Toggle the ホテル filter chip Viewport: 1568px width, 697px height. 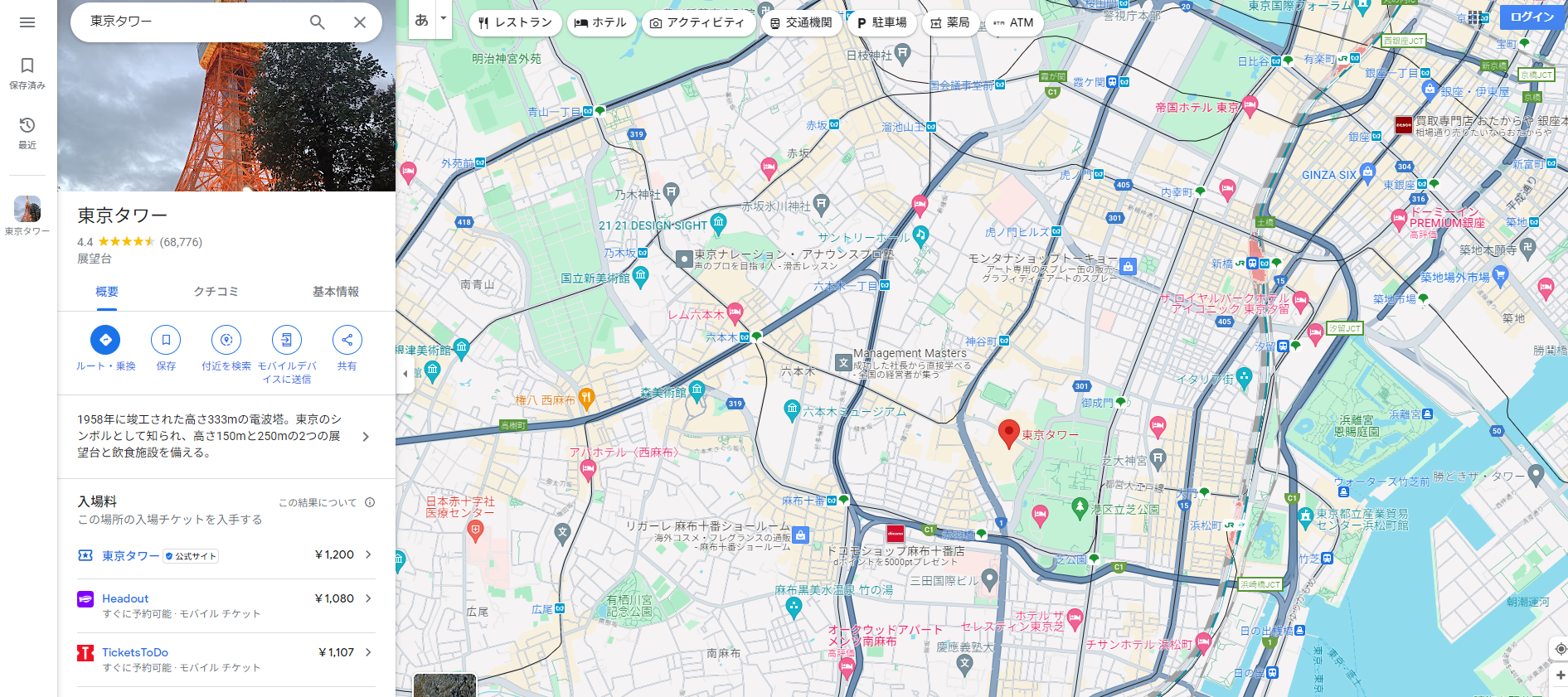601,22
